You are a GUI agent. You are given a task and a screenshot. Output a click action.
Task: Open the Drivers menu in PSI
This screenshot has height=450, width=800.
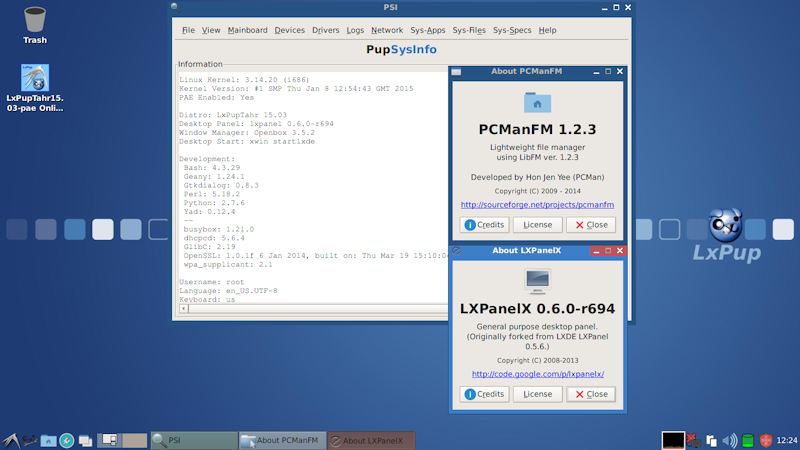(x=326, y=30)
